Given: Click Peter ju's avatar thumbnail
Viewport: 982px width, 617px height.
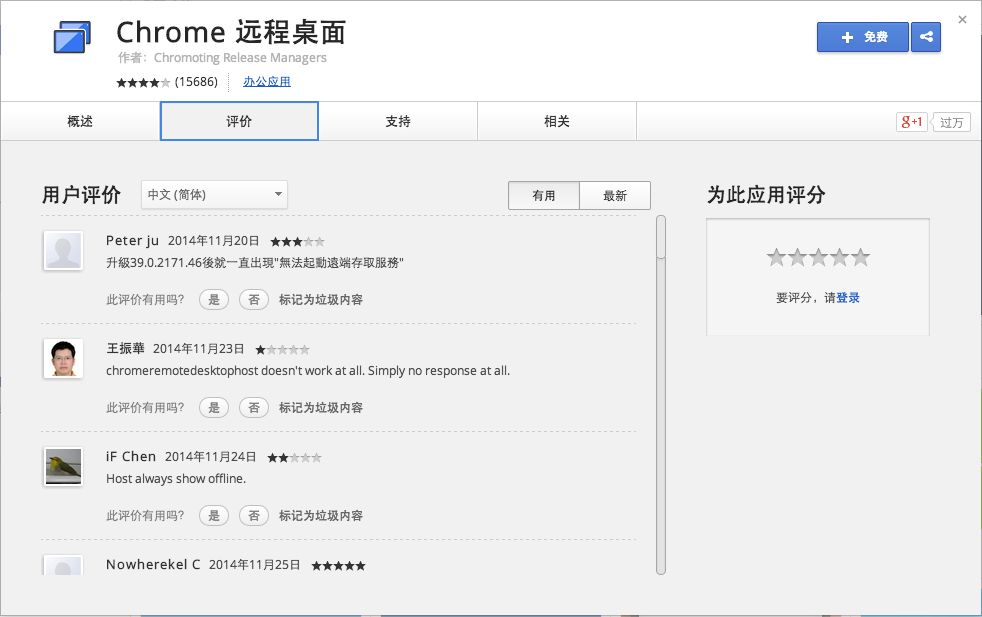Looking at the screenshot, I should click(63, 251).
